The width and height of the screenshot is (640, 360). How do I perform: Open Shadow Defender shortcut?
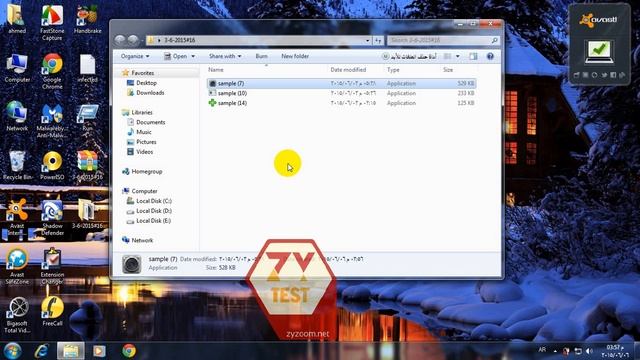[52, 218]
